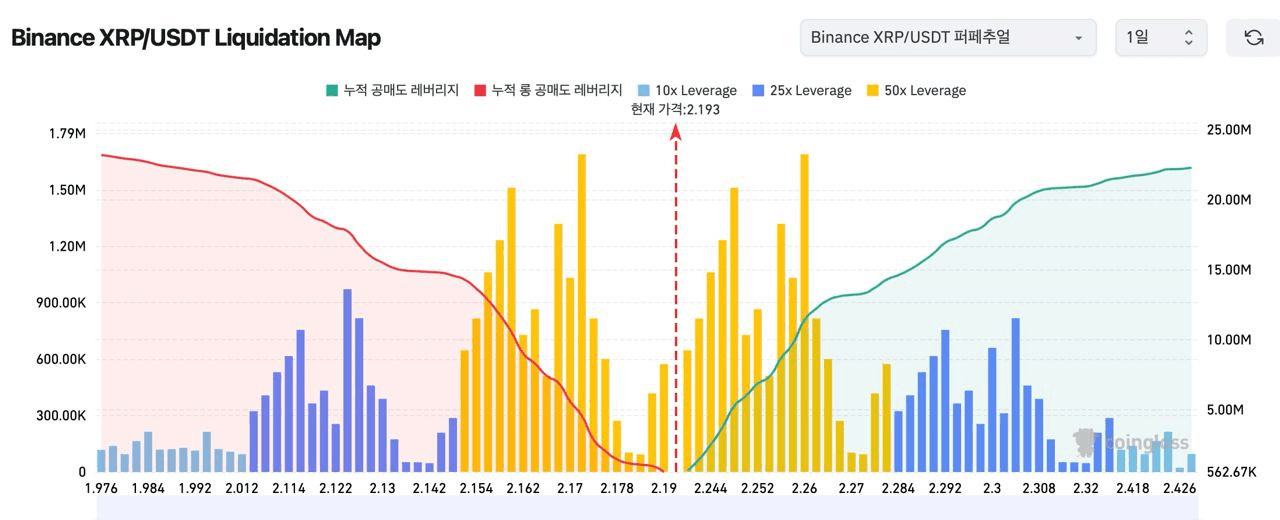Click the green 누적 공매도 legend swatch
Image resolution: width=1280 pixels, height=520 pixels.
click(x=332, y=90)
